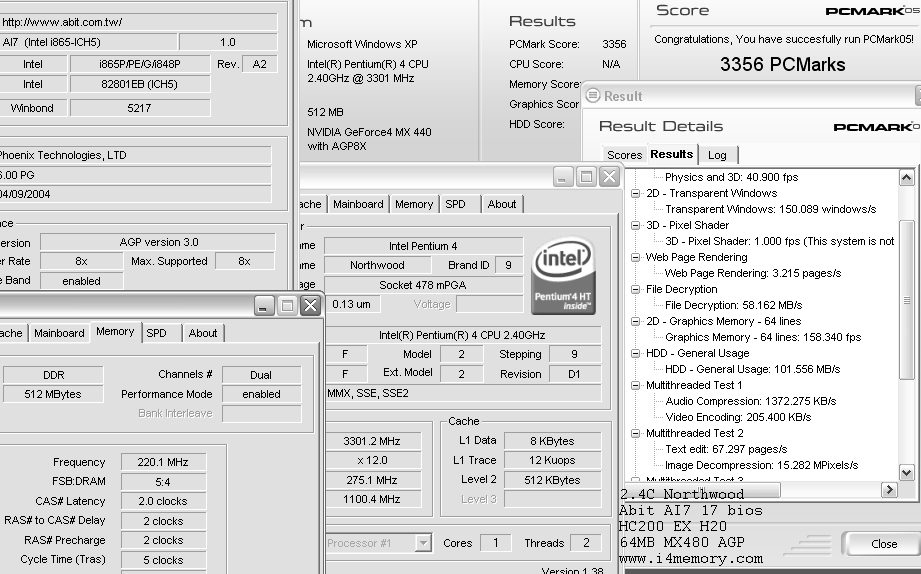Screen dimensions: 921x574
Task: Click the Level 2 512 KBytes value
Action: pyautogui.click(x=552, y=480)
